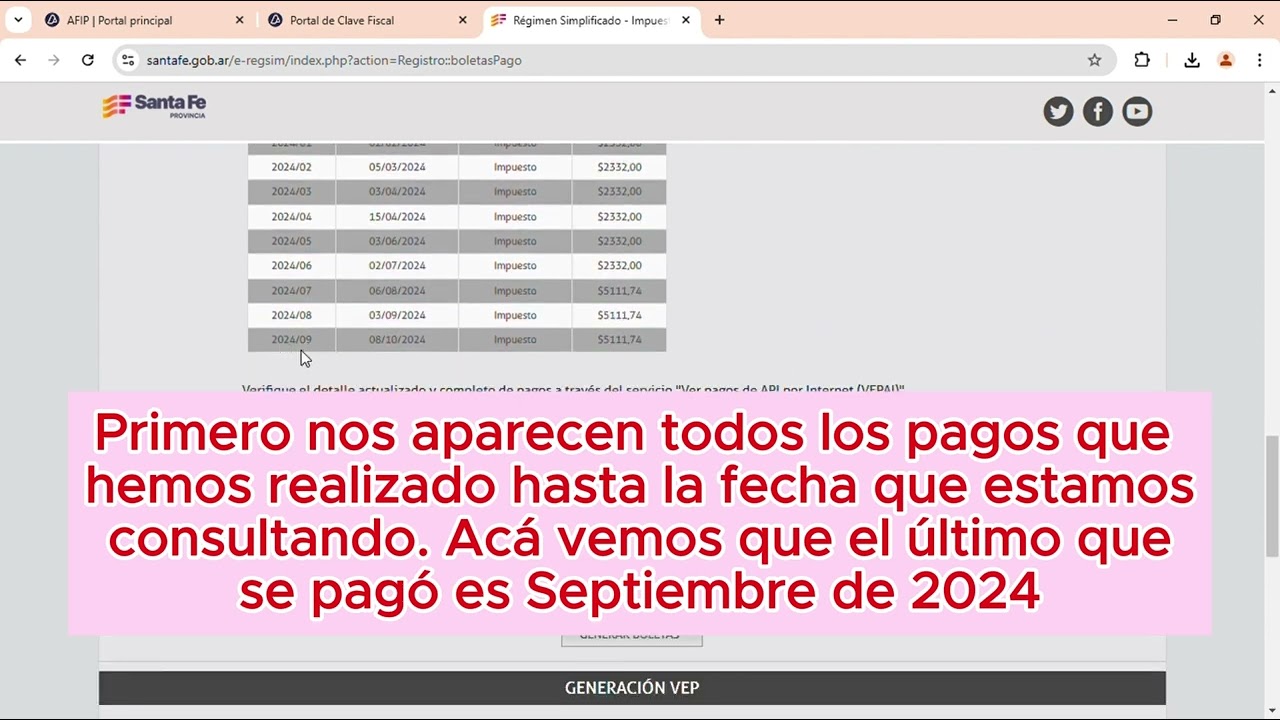Go back to the previous page

click(x=20, y=60)
